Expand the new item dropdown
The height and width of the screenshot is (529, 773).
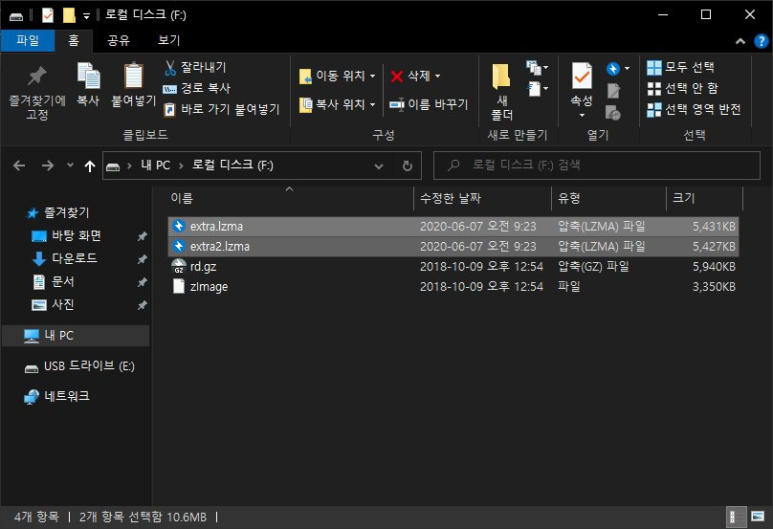pos(537,68)
